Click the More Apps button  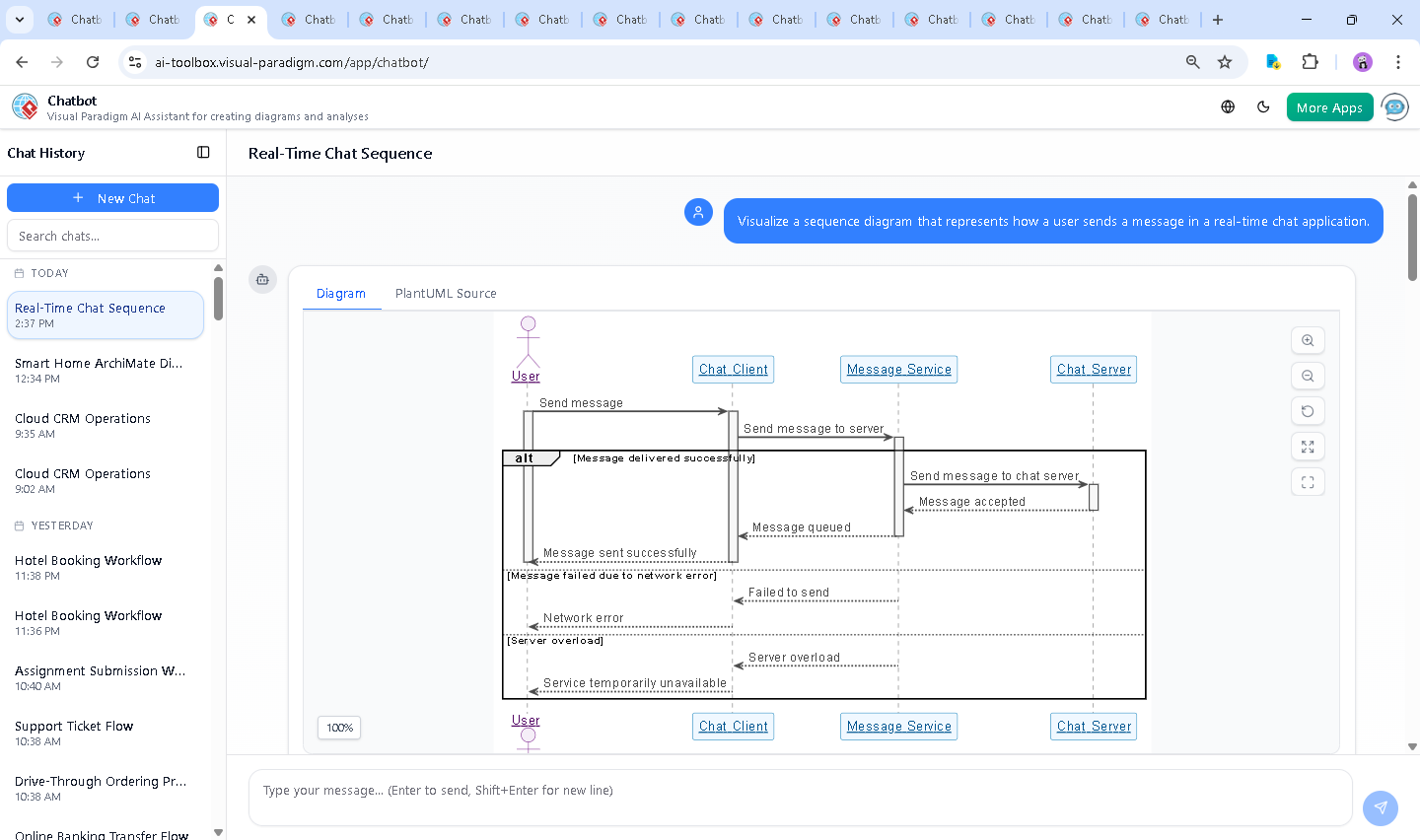tap(1329, 106)
